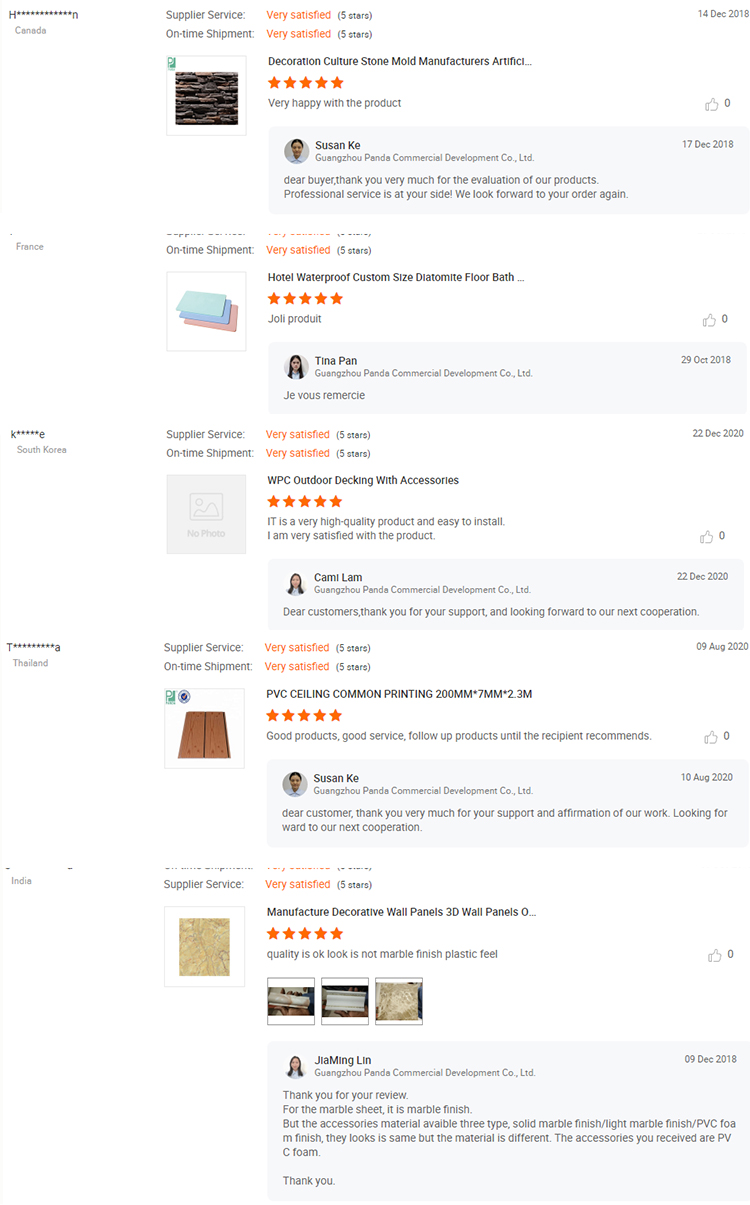Click Tina Pan's profile avatar
This screenshot has width=750, height=1205.
[x=296, y=367]
